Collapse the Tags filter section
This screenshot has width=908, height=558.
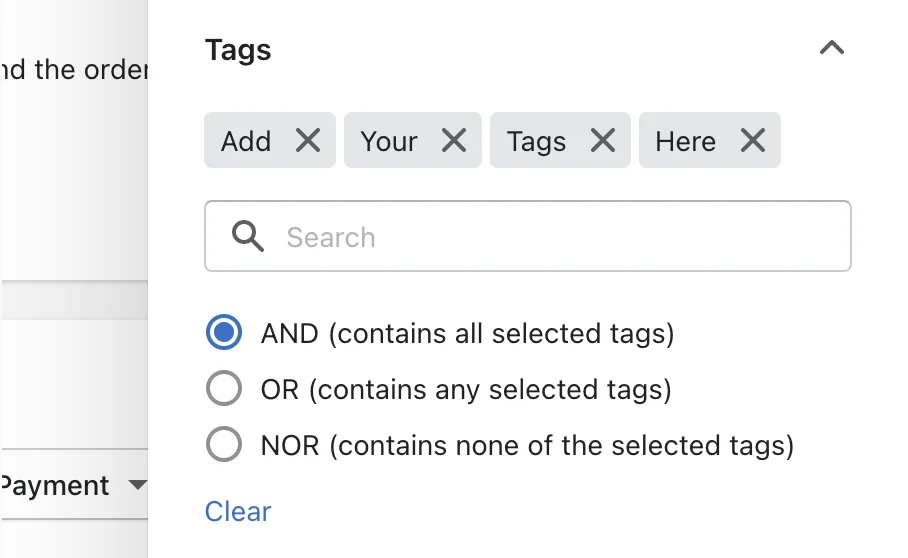point(832,48)
